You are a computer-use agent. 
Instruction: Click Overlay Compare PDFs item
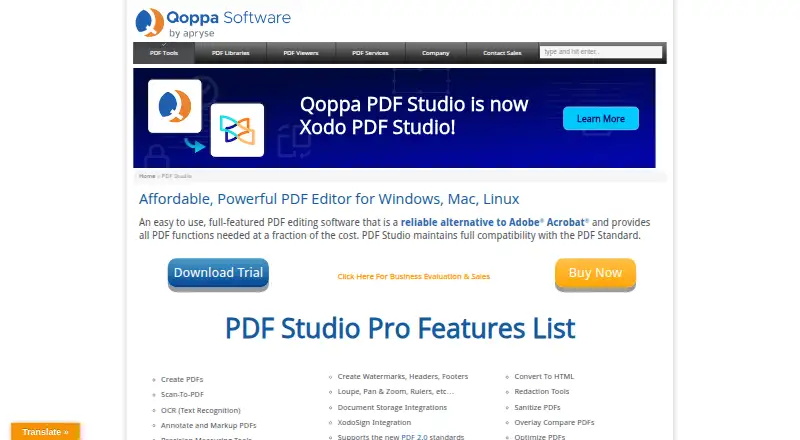pyautogui.click(x=554, y=423)
